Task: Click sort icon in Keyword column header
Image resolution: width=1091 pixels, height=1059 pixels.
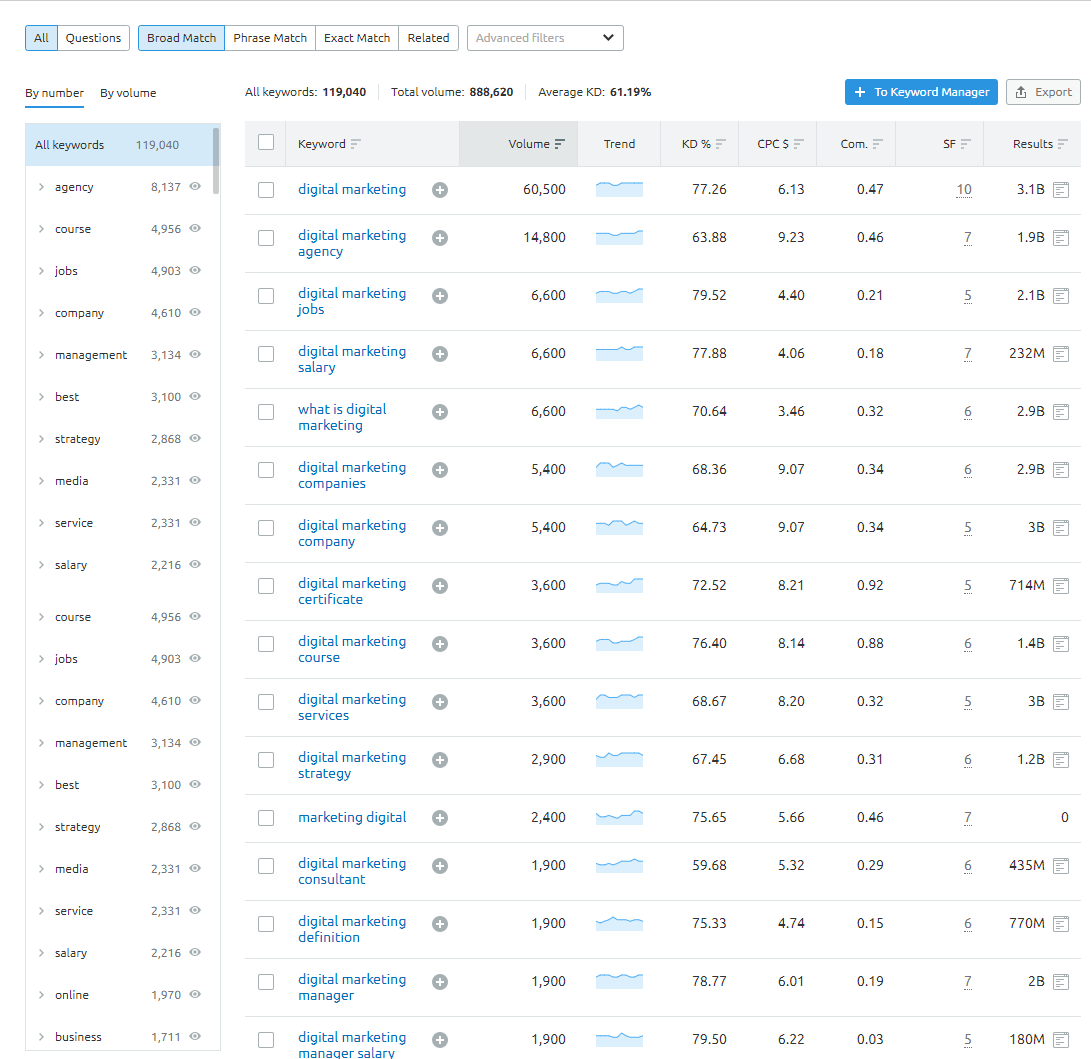Action: (x=356, y=144)
